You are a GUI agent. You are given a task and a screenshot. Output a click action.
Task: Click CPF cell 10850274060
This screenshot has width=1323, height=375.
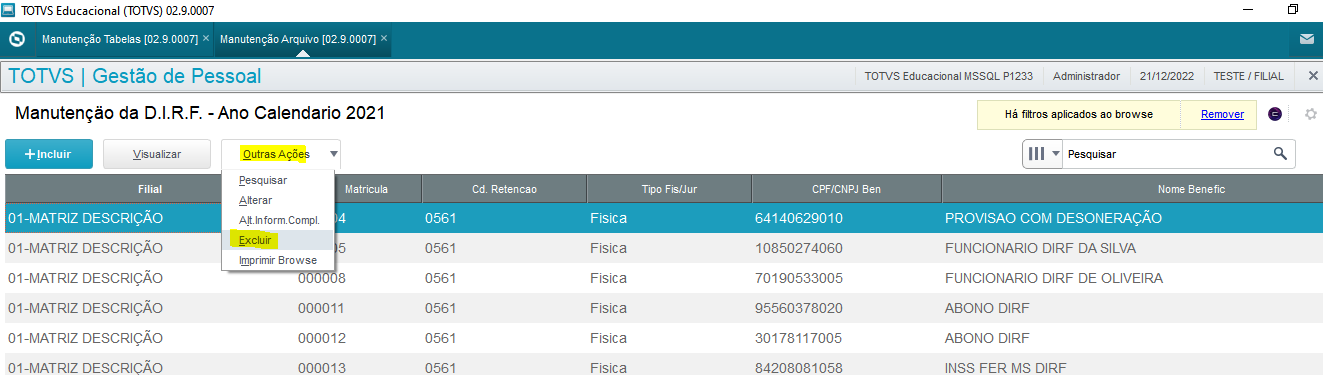(798, 248)
